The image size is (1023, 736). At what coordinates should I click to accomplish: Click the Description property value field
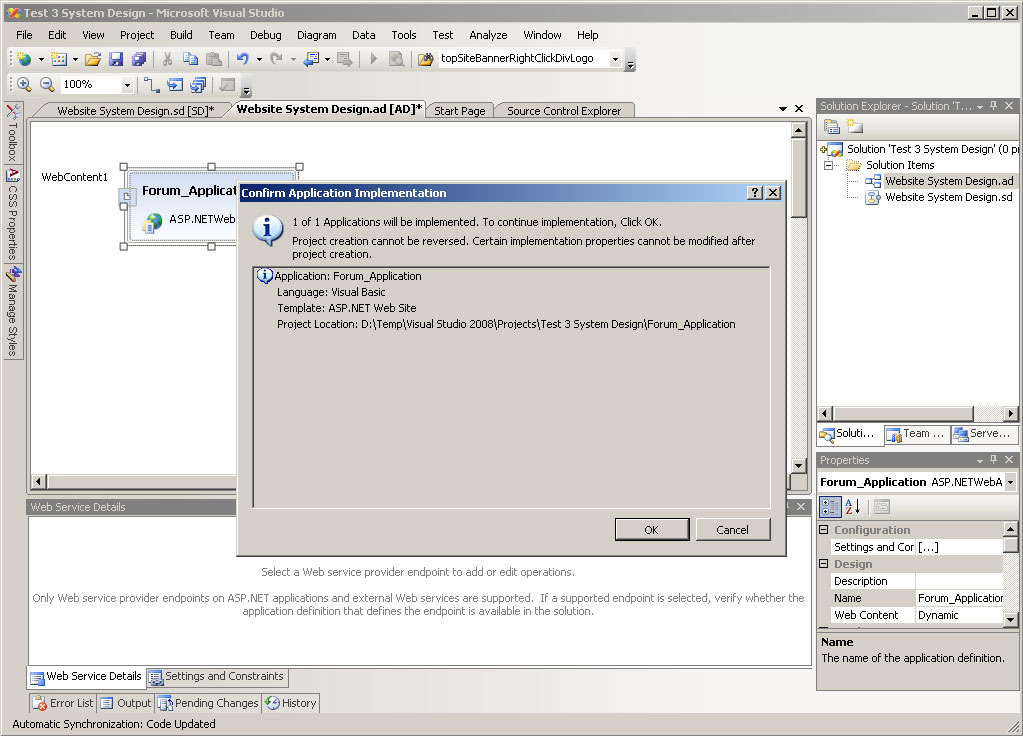(x=959, y=581)
